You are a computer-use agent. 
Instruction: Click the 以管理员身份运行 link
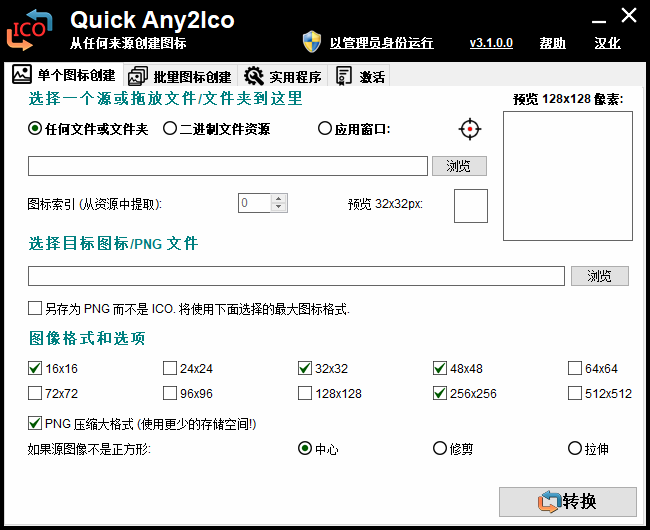coord(381,43)
